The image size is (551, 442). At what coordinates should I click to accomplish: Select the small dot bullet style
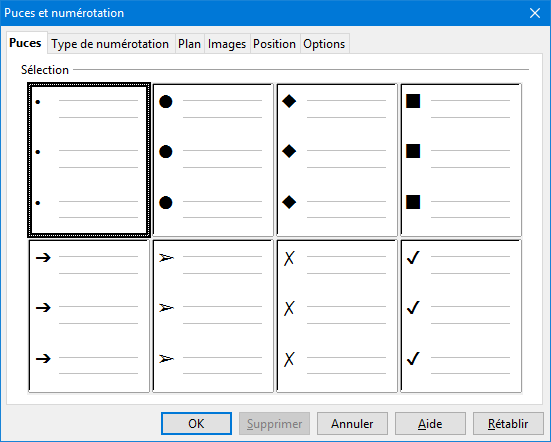tap(89, 160)
